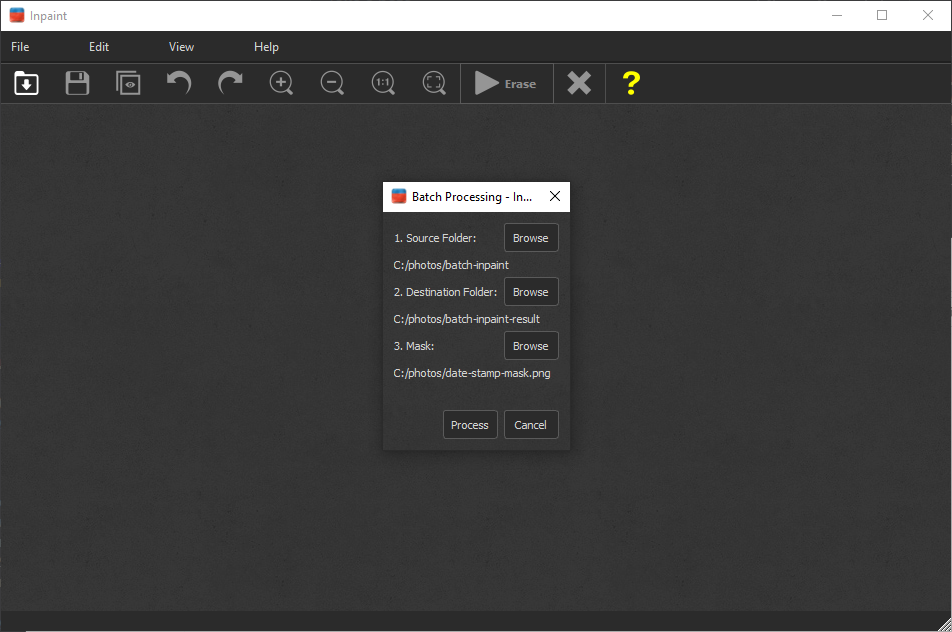Fit image to window with zoom icon
Image resolution: width=952 pixels, height=632 pixels.
tap(434, 83)
